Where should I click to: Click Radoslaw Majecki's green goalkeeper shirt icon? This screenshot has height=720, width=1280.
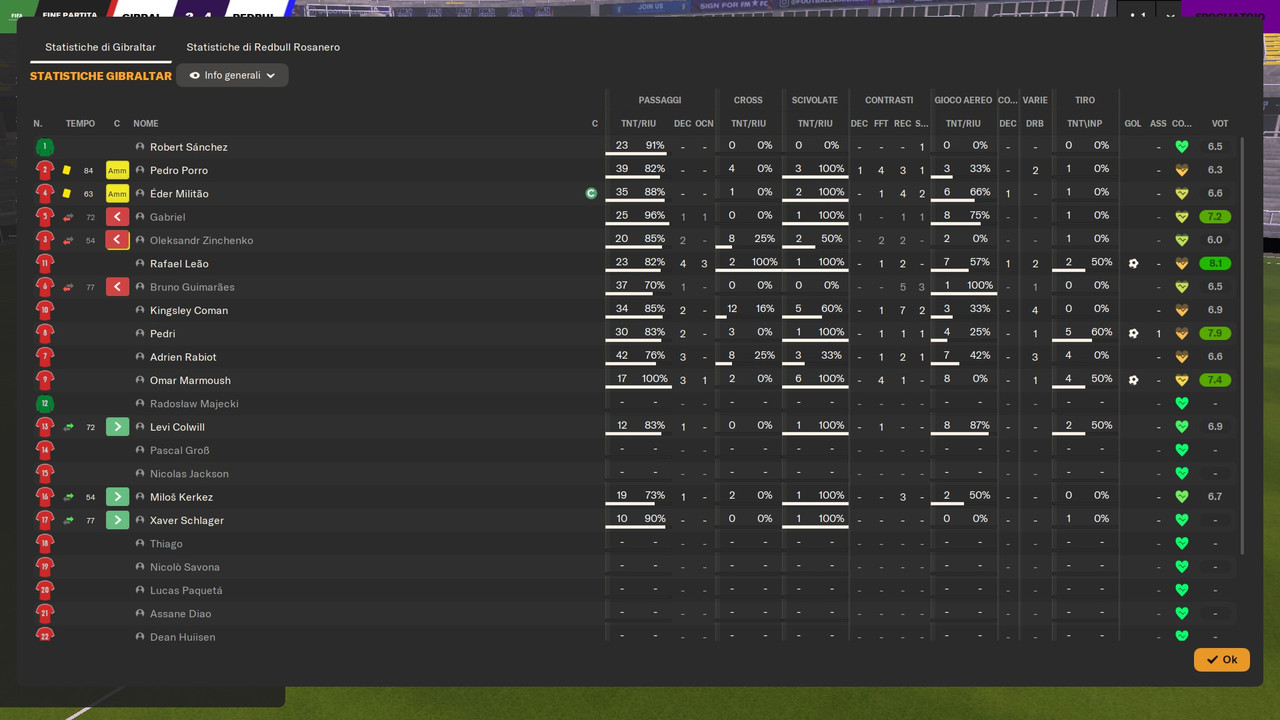44,404
